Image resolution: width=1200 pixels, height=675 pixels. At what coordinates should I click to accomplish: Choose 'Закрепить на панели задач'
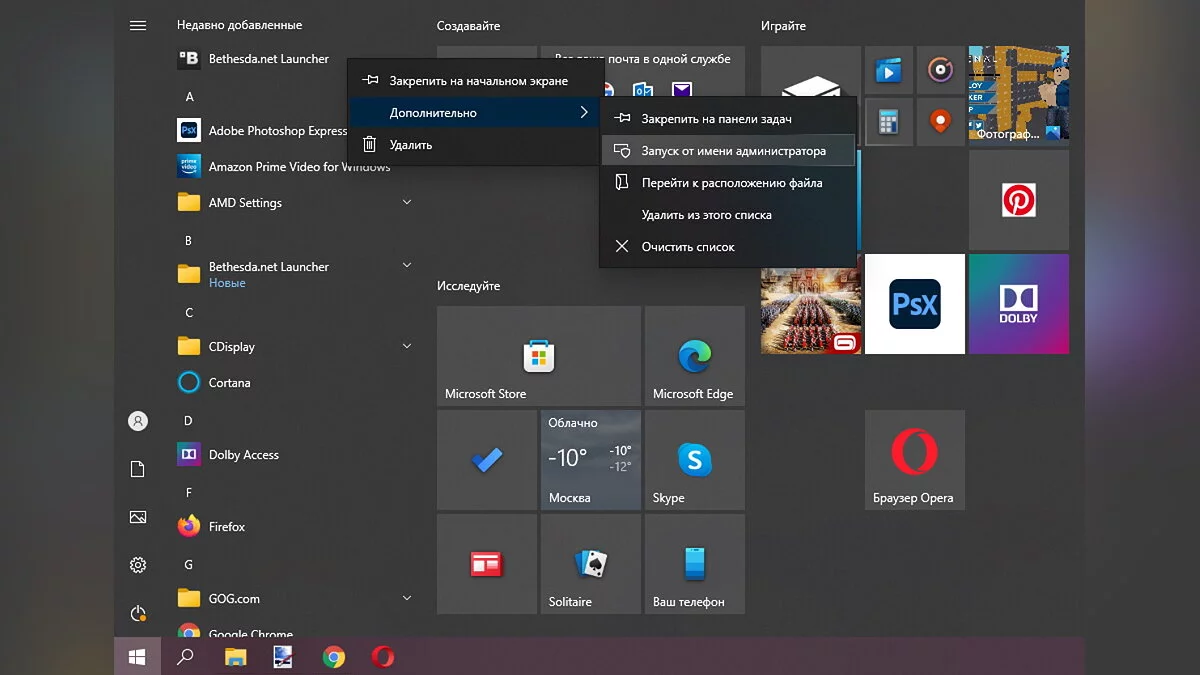716,119
